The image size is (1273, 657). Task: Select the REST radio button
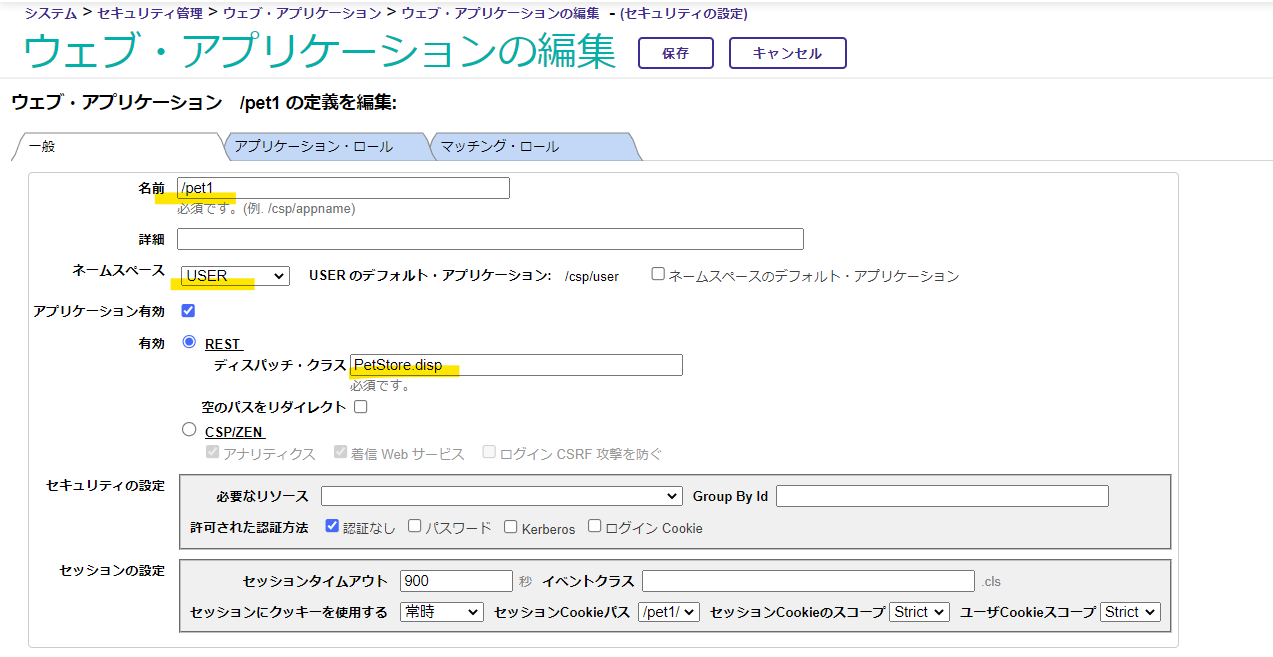[x=189, y=342]
